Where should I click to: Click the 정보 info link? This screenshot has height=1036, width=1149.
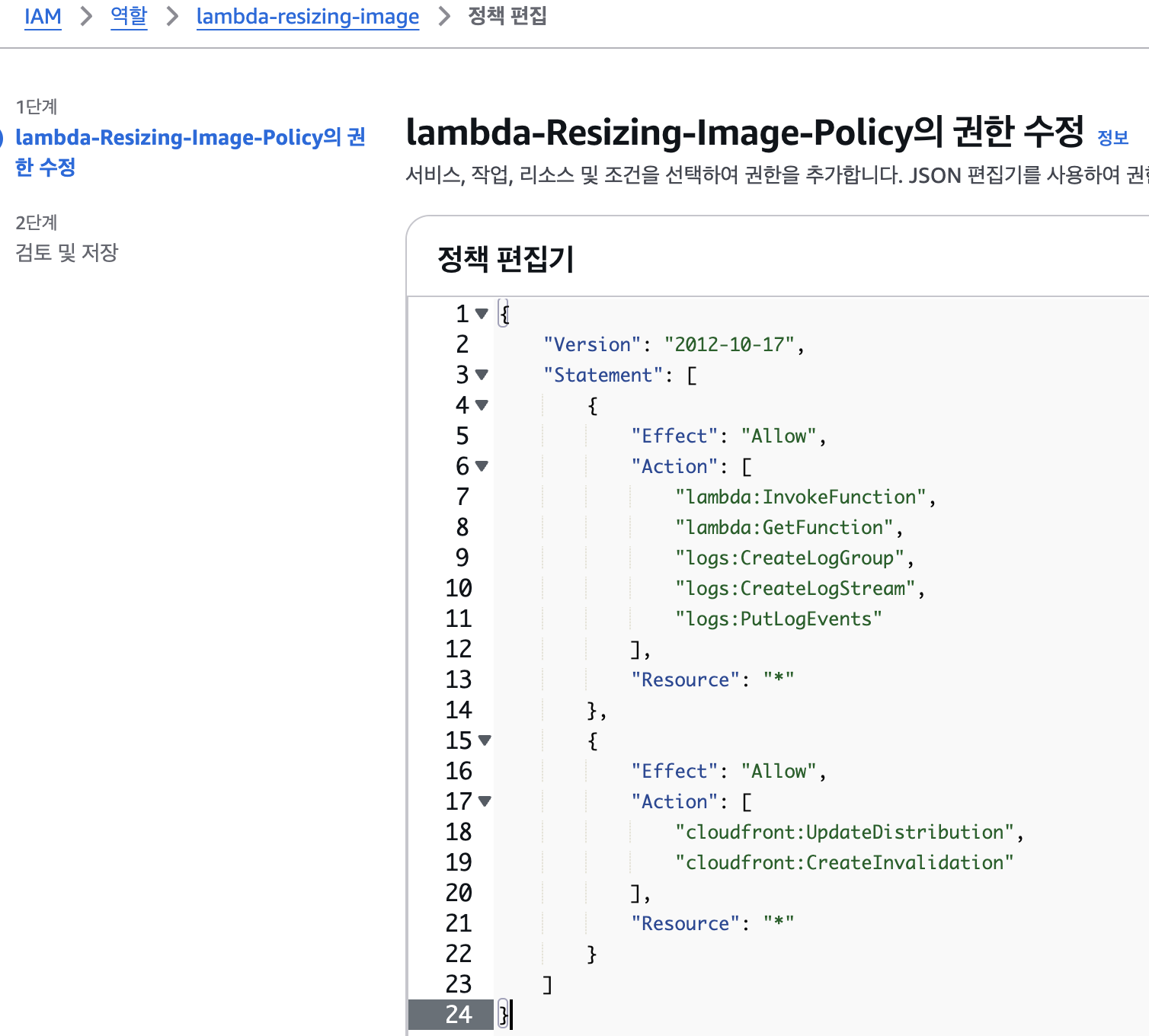click(1112, 137)
